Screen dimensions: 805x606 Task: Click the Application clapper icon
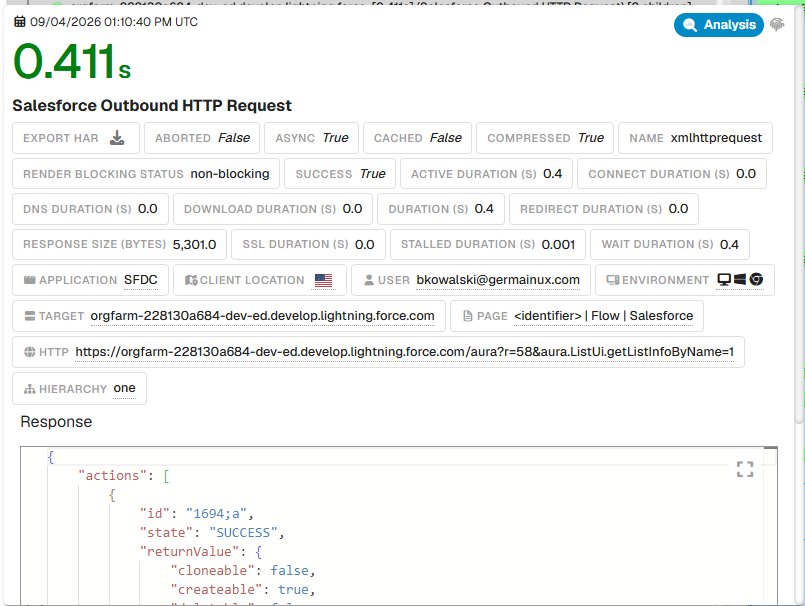click(x=30, y=280)
